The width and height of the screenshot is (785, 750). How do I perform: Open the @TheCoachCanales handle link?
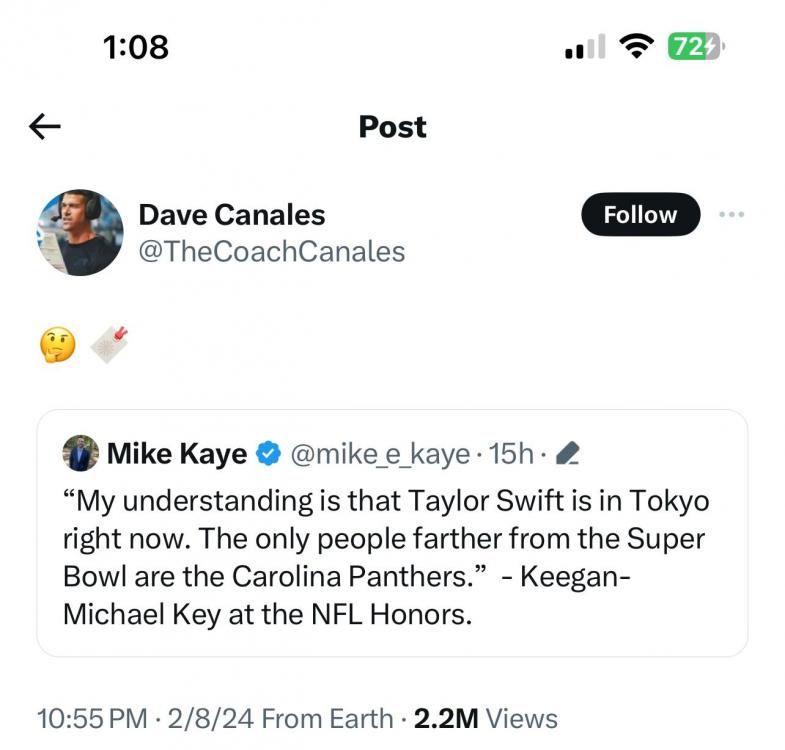click(271, 251)
